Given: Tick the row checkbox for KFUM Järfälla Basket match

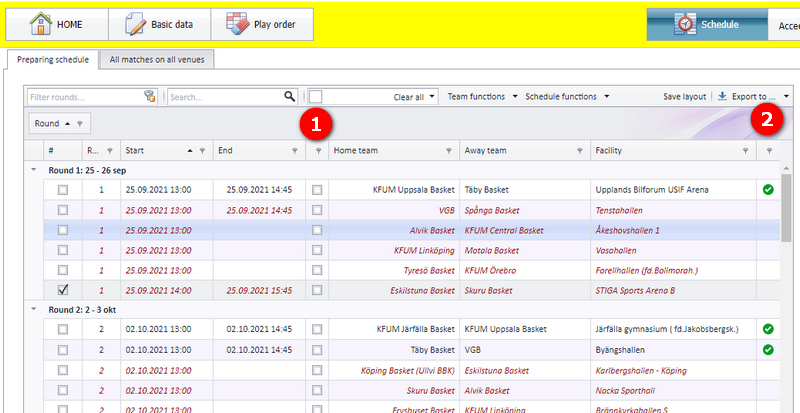Looking at the screenshot, I should 63,329.
